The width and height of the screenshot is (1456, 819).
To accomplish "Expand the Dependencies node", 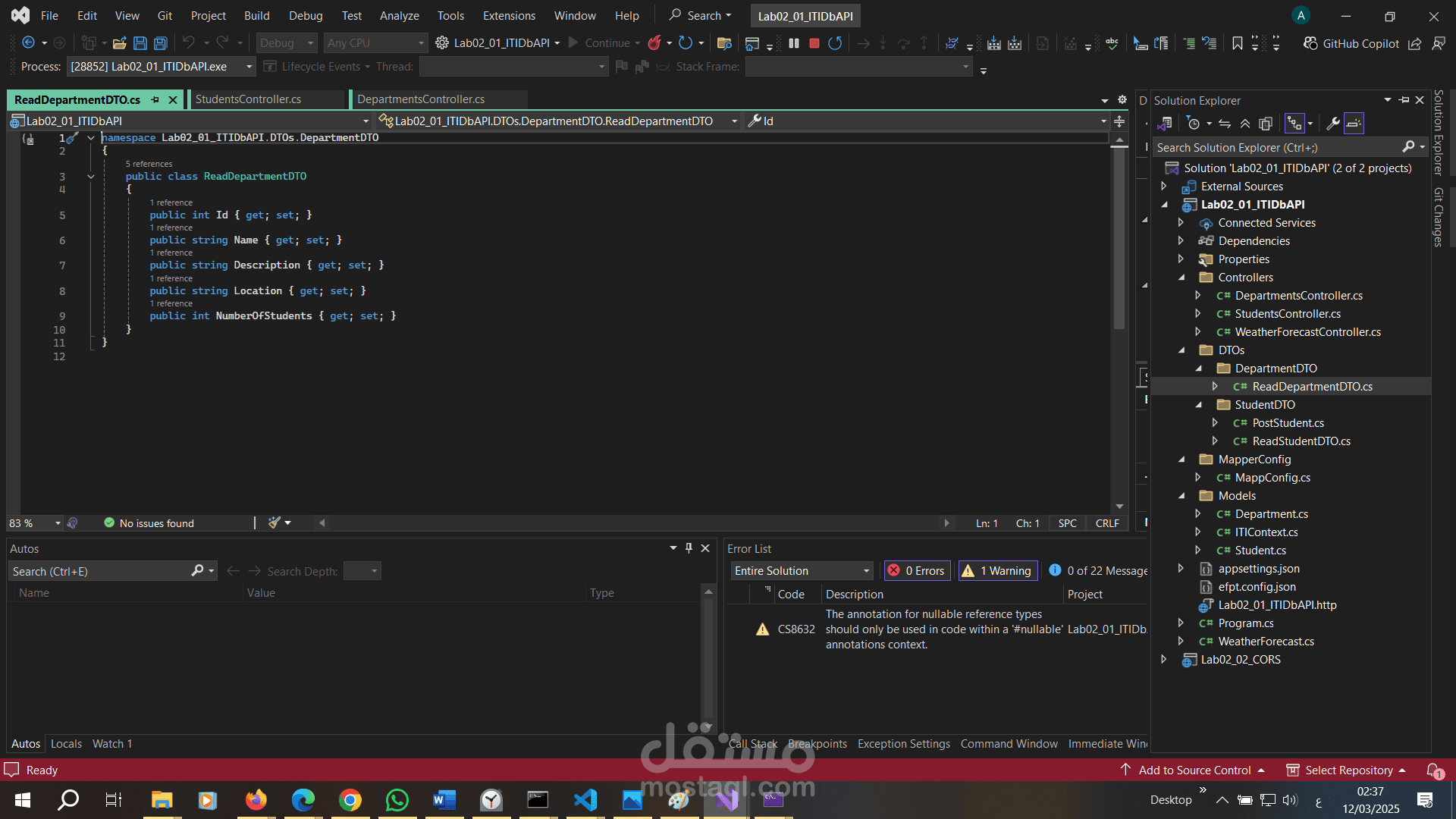I will click(1181, 241).
